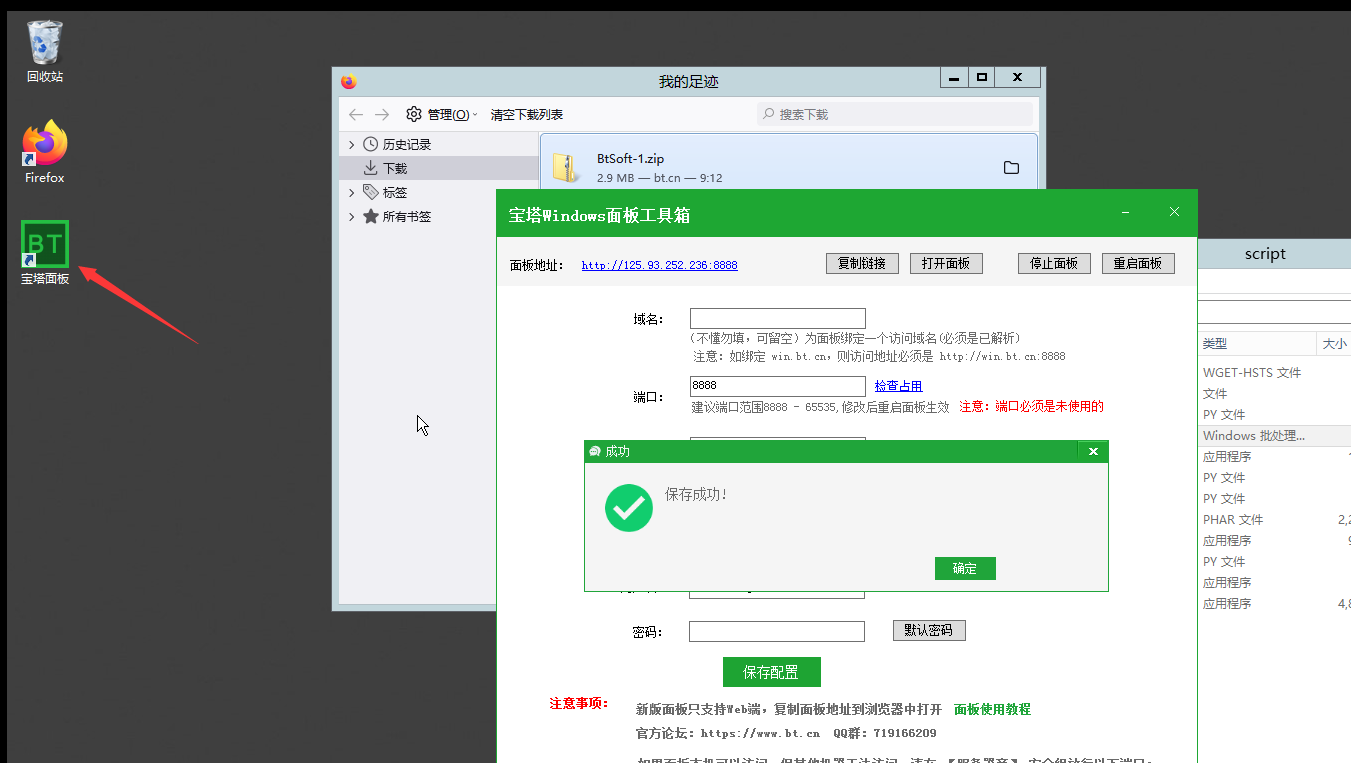
Task: Maximize the 我的足迹 window
Action: pos(982,77)
